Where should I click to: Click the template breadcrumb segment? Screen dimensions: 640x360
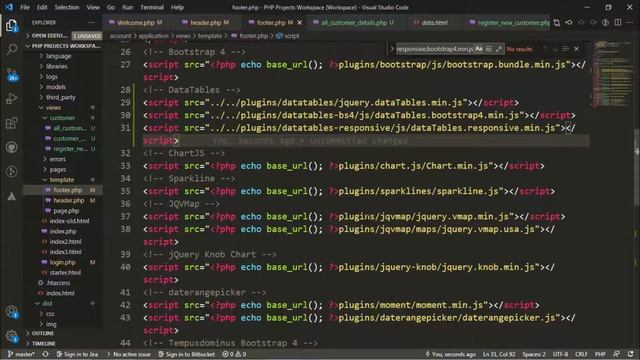[209, 36]
